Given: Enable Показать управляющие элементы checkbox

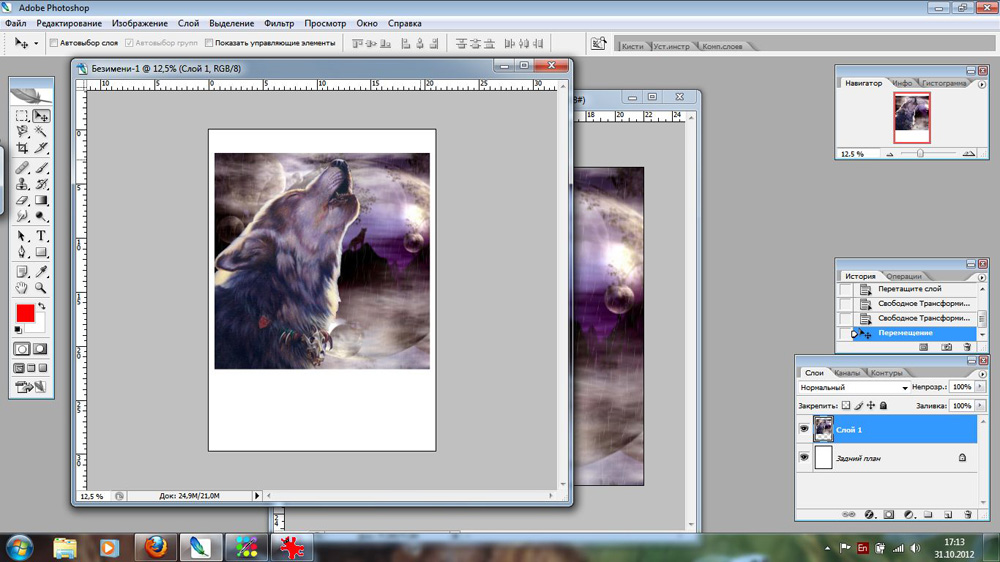Looking at the screenshot, I should tap(209, 43).
